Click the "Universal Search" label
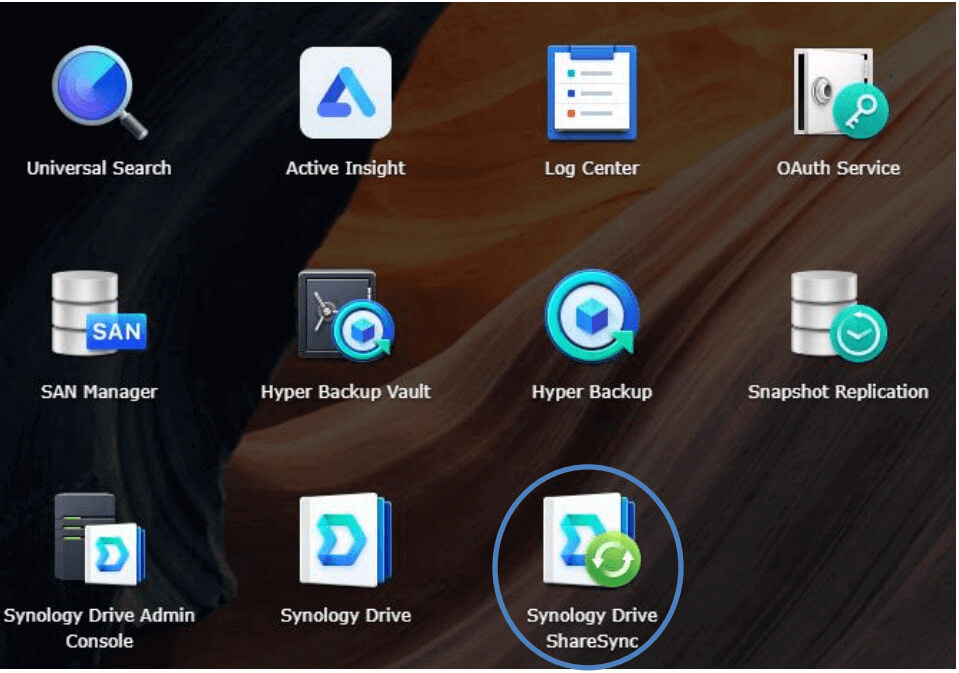 click(99, 168)
